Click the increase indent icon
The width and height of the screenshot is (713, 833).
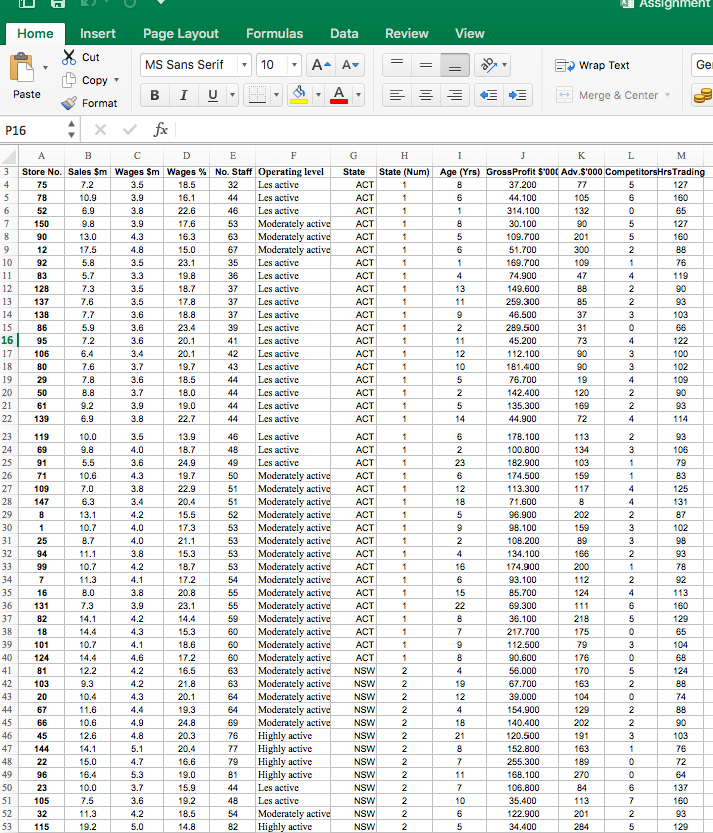click(517, 95)
